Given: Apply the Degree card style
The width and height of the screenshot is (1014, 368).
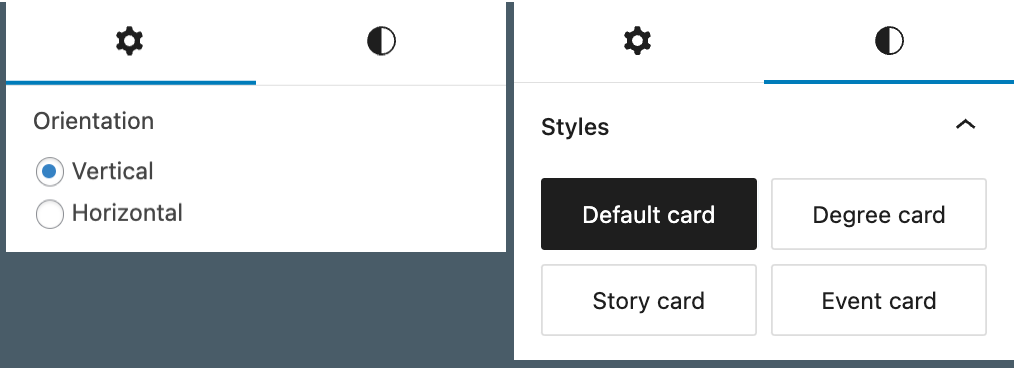Looking at the screenshot, I should tap(879, 214).
